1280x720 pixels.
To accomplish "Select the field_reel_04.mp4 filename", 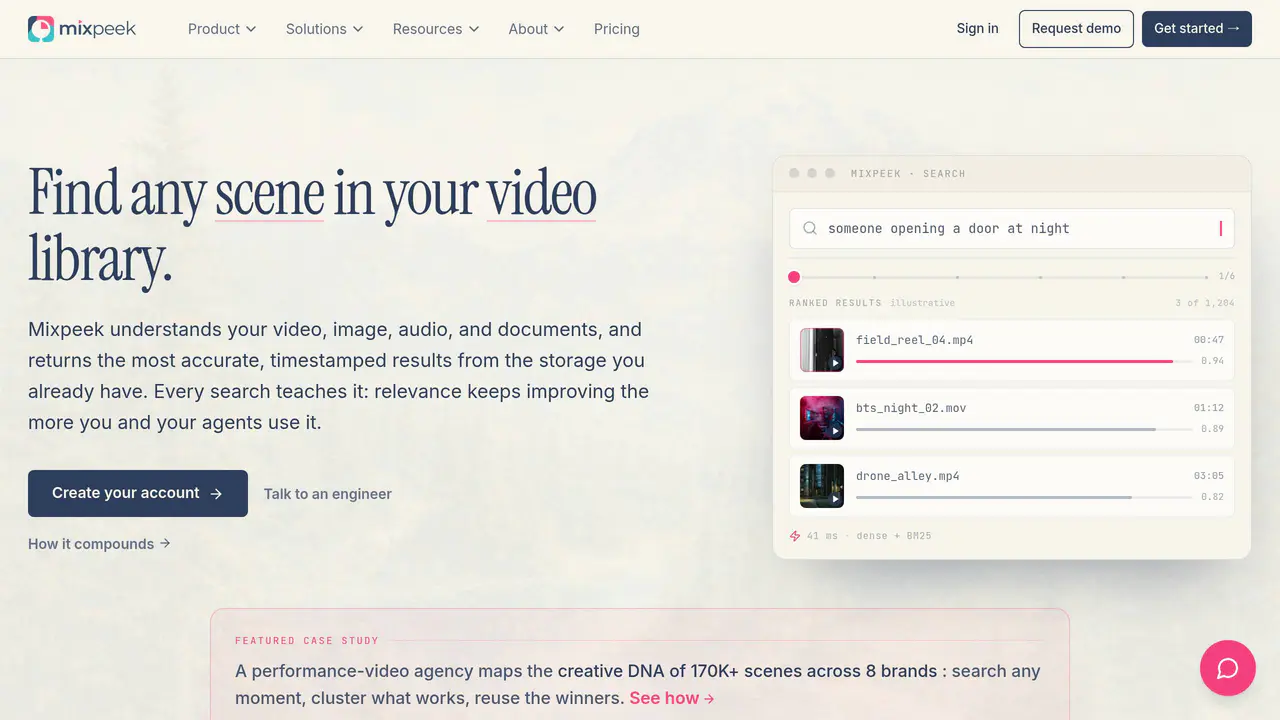I will tap(915, 340).
